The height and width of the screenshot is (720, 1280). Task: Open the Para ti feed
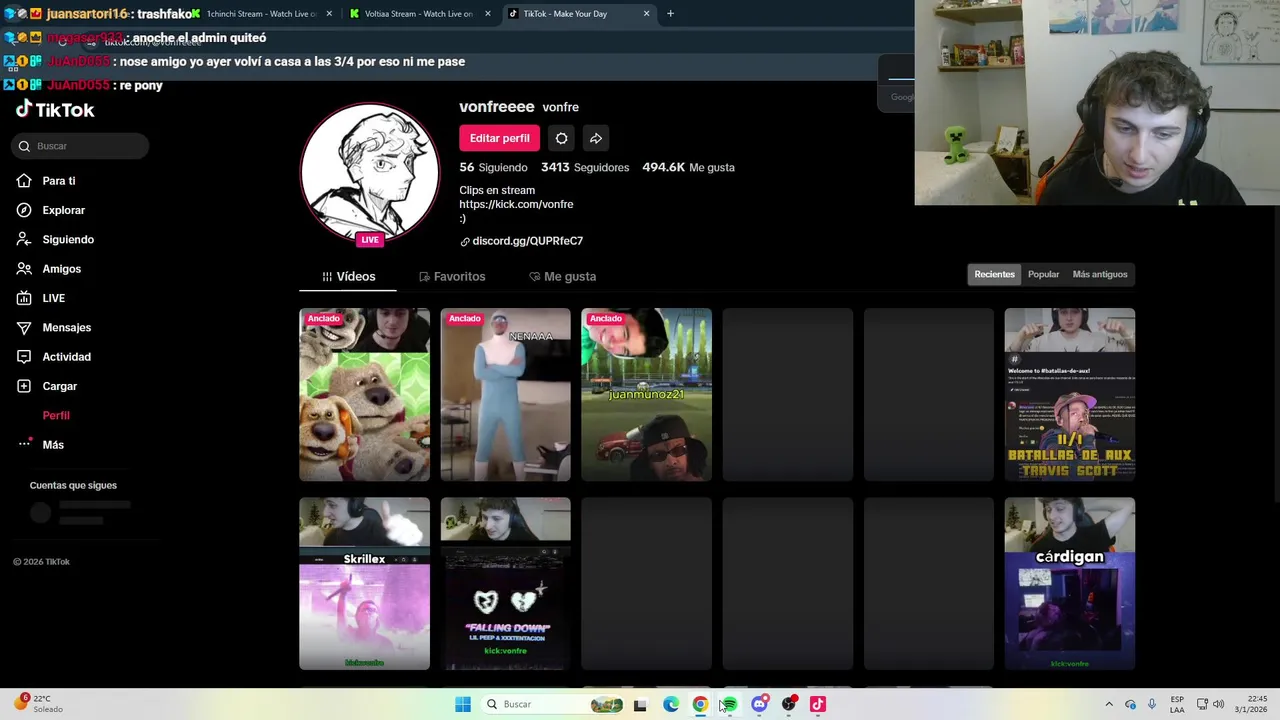point(59,181)
